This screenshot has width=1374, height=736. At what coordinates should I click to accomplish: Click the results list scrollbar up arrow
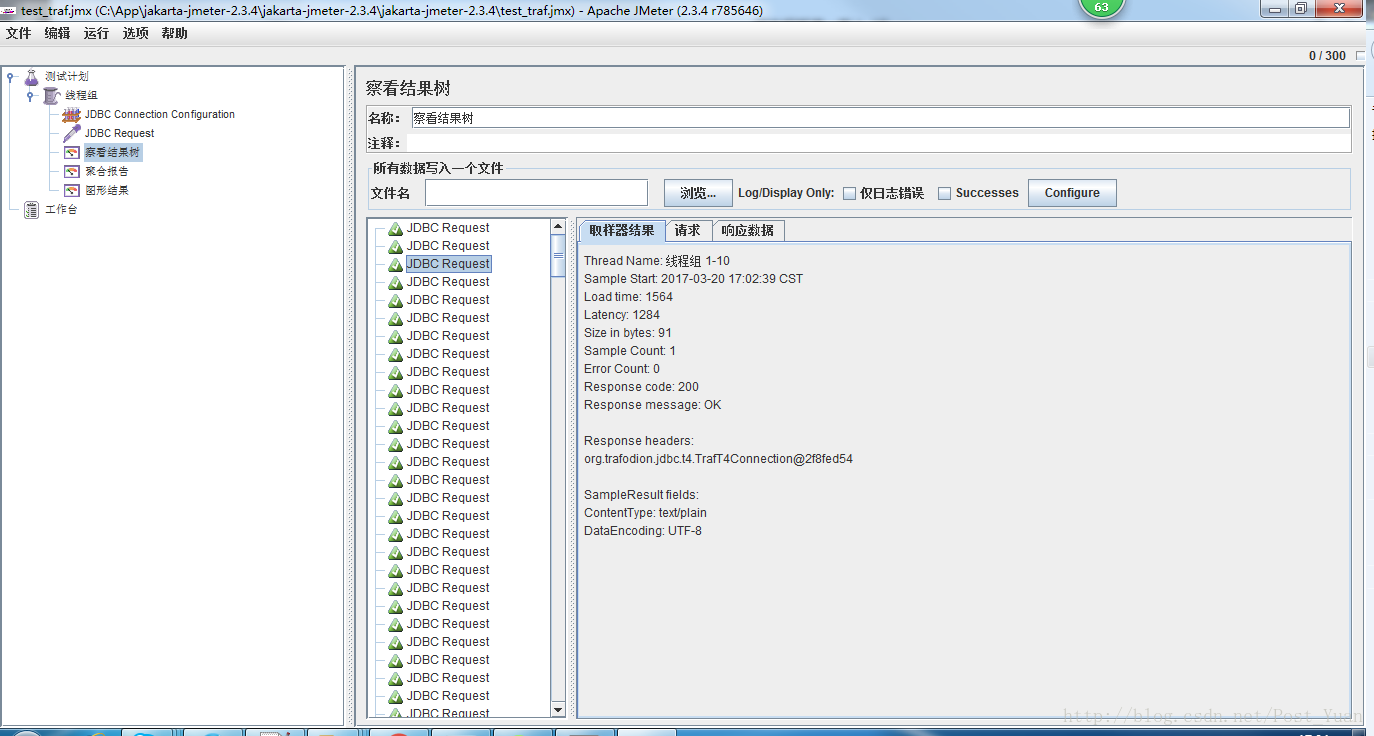[558, 227]
